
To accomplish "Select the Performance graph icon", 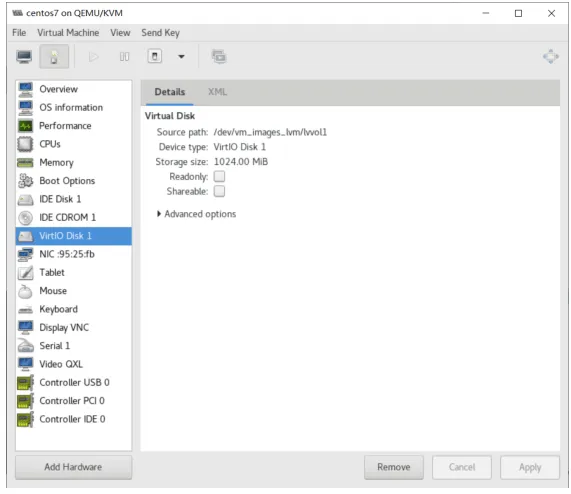I will click(x=25, y=126).
